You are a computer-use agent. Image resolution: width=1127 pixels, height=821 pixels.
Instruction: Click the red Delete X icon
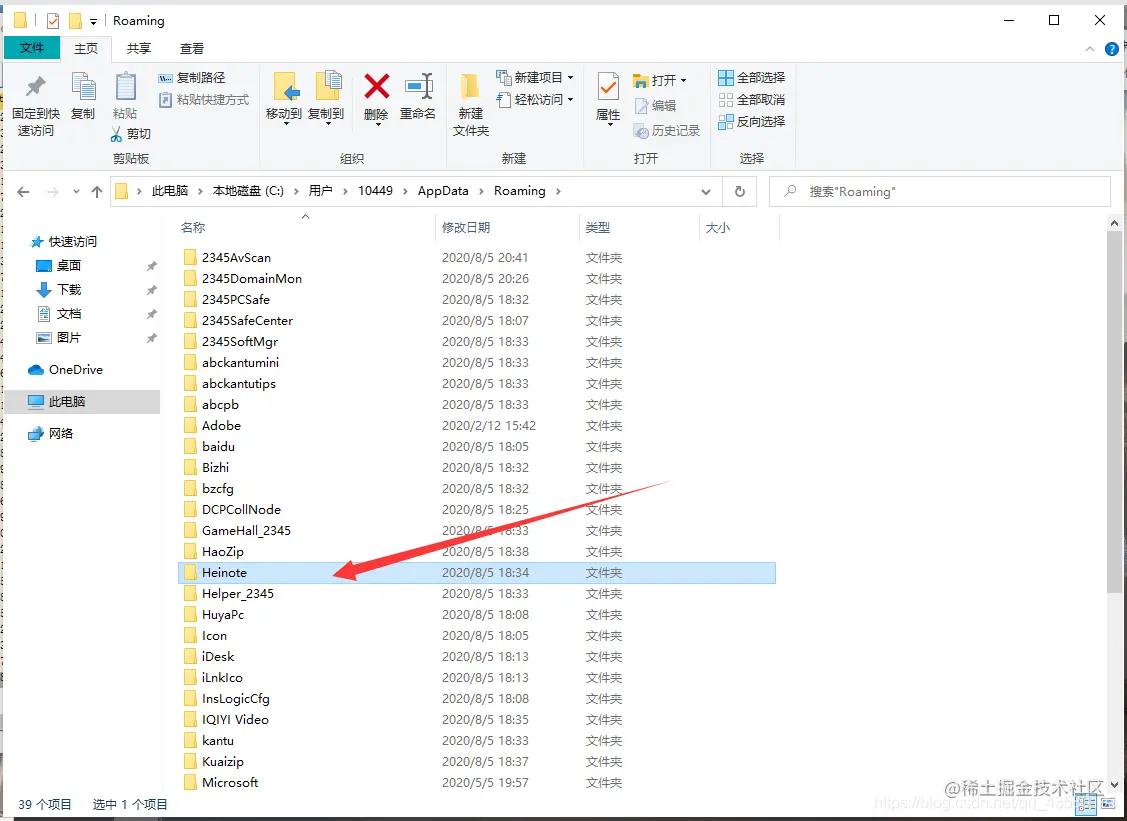coord(377,87)
